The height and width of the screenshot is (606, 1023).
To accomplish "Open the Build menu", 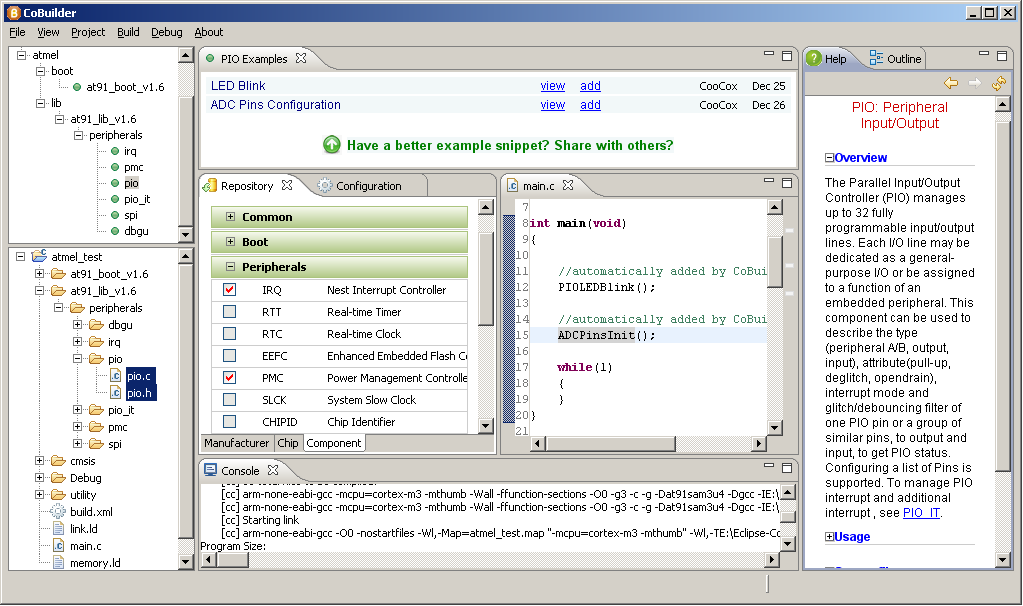I will [x=128, y=31].
